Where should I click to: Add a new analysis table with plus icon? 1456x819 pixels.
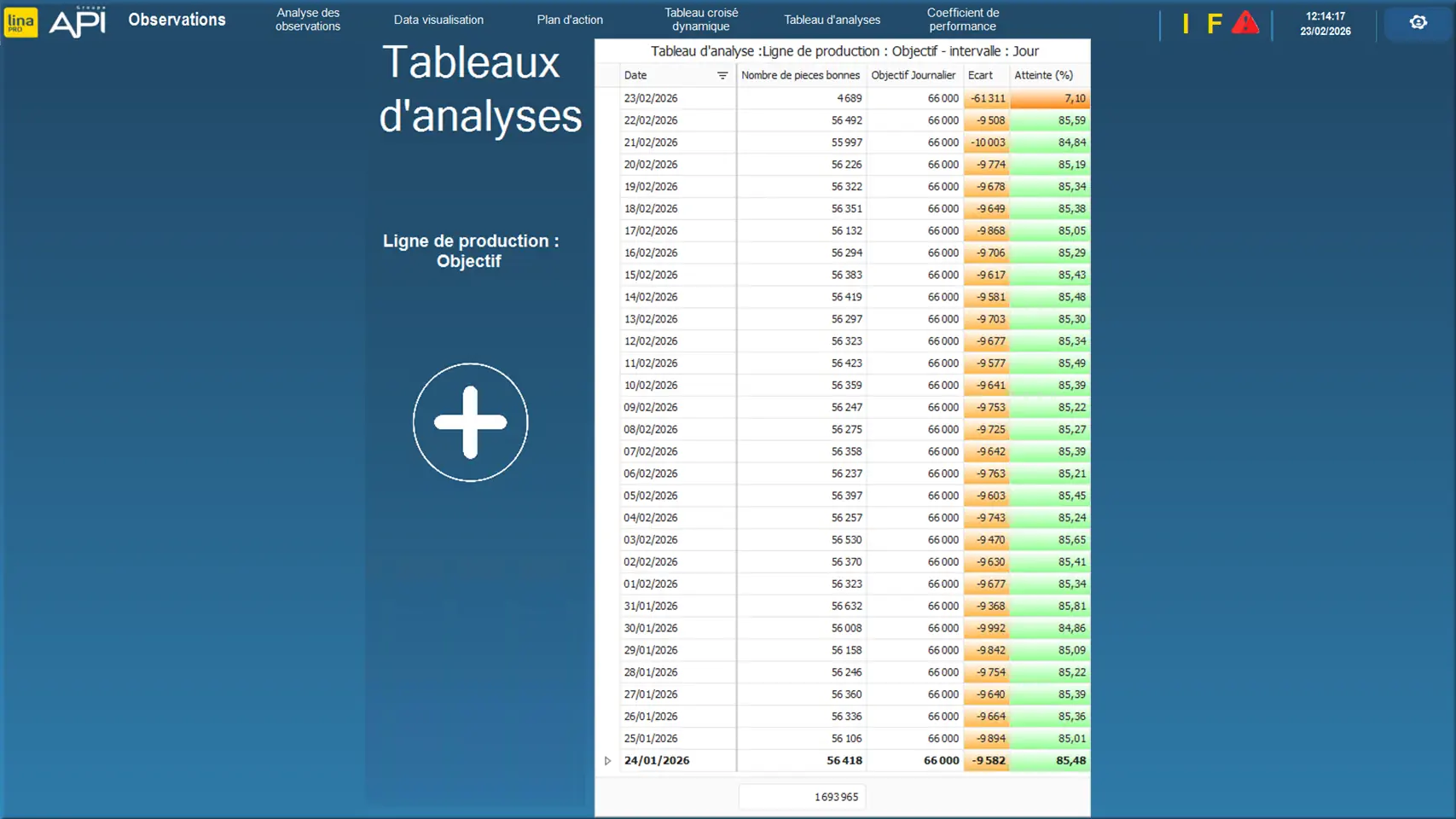(470, 422)
